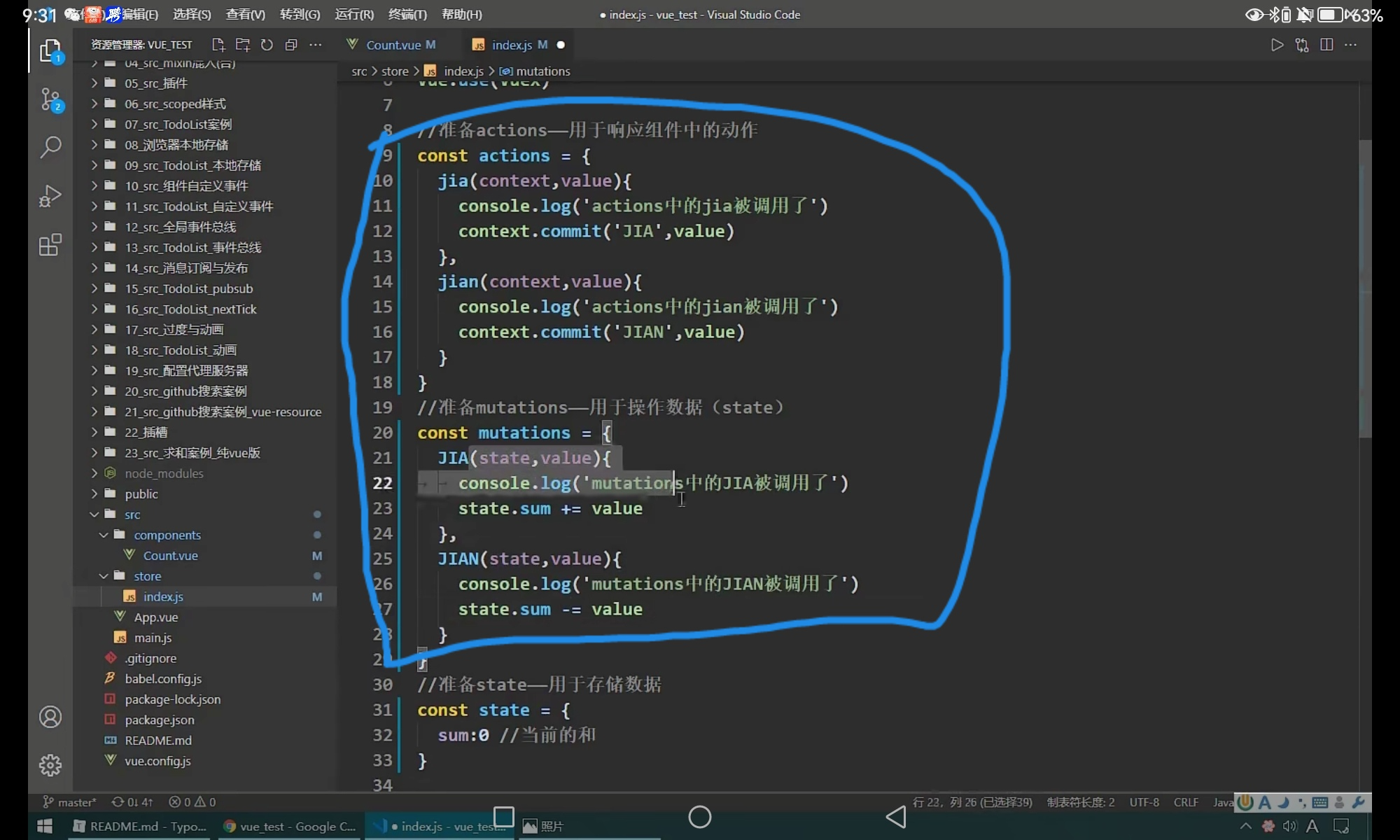
Task: Collapse the src folder
Action: [132, 514]
